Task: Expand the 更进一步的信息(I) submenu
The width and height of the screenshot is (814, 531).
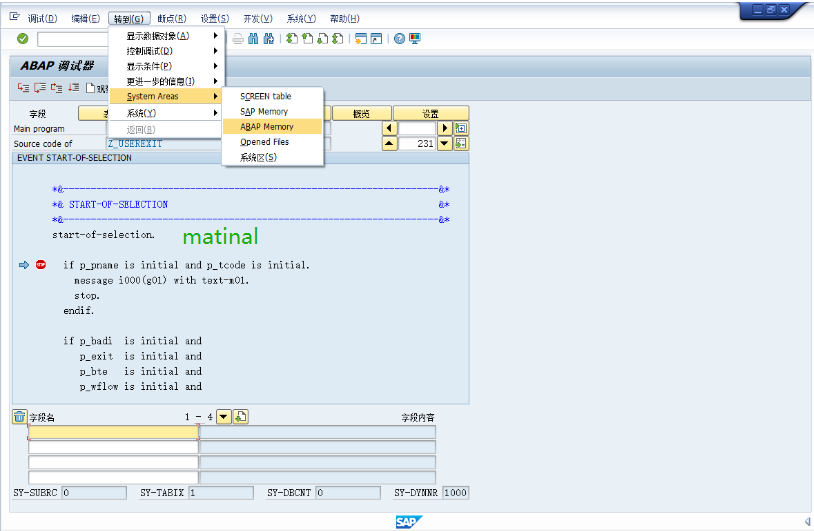Action: pyautogui.click(x=167, y=81)
